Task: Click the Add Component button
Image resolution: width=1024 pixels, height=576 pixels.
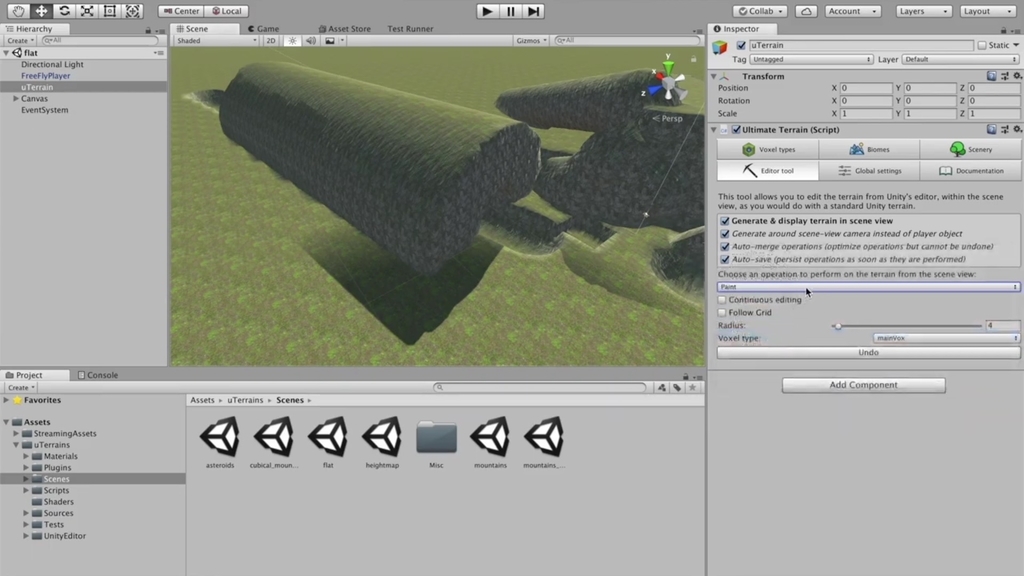Action: (862, 385)
